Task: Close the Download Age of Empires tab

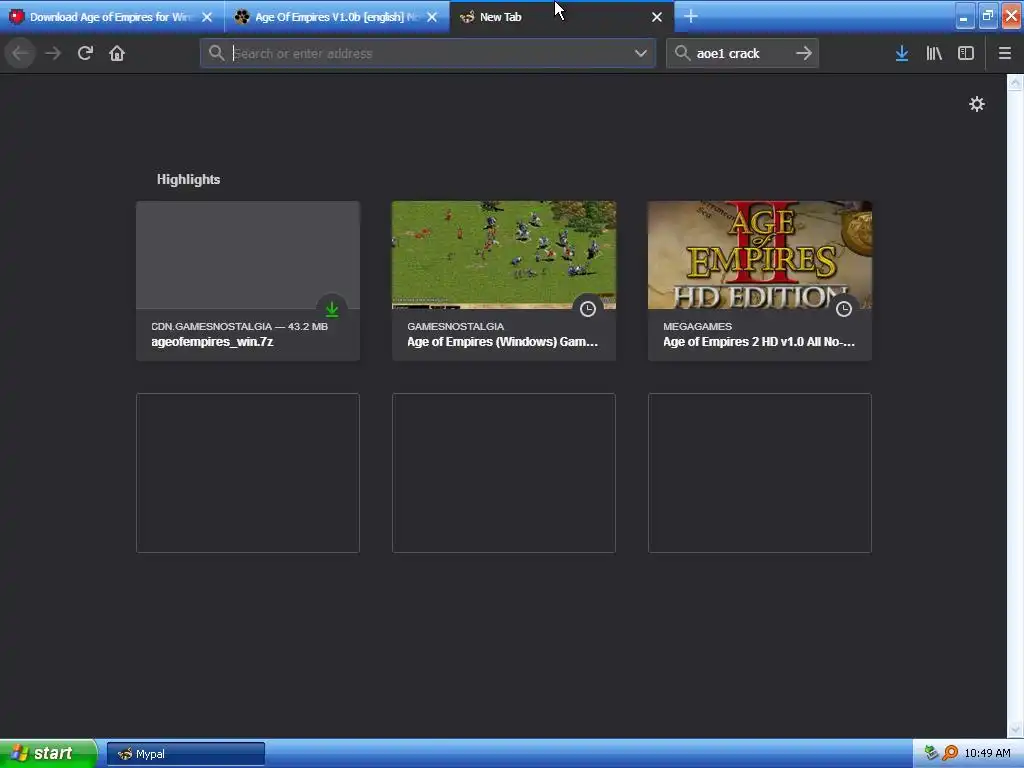Action: (207, 17)
